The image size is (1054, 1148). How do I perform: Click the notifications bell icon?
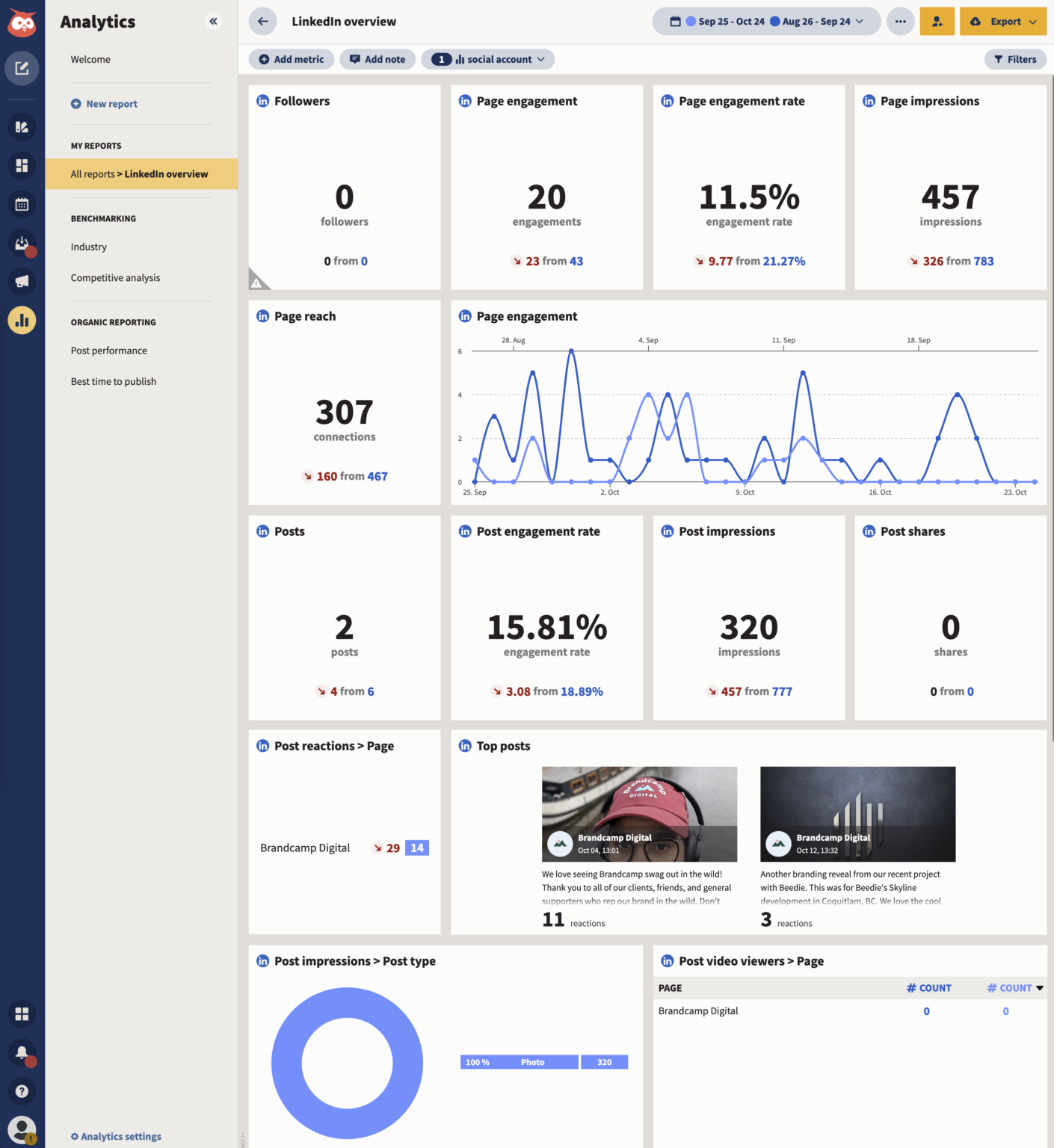(x=22, y=1053)
